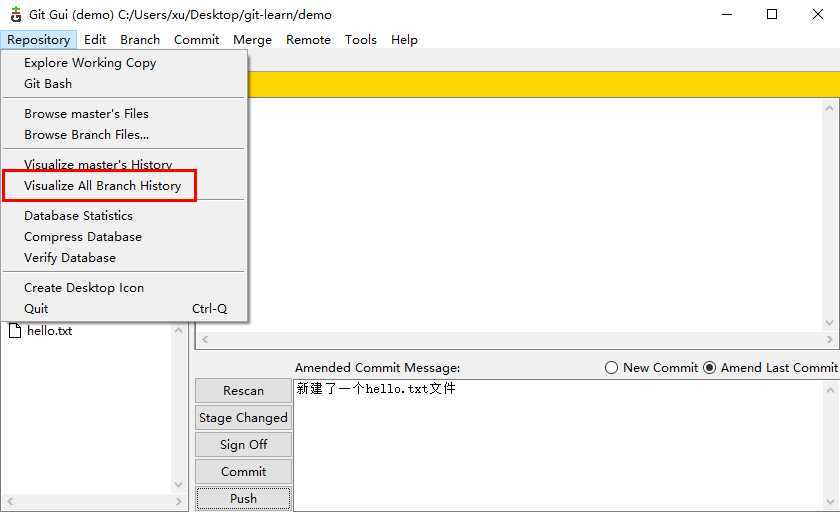Select the New Commit radio button

point(651,367)
